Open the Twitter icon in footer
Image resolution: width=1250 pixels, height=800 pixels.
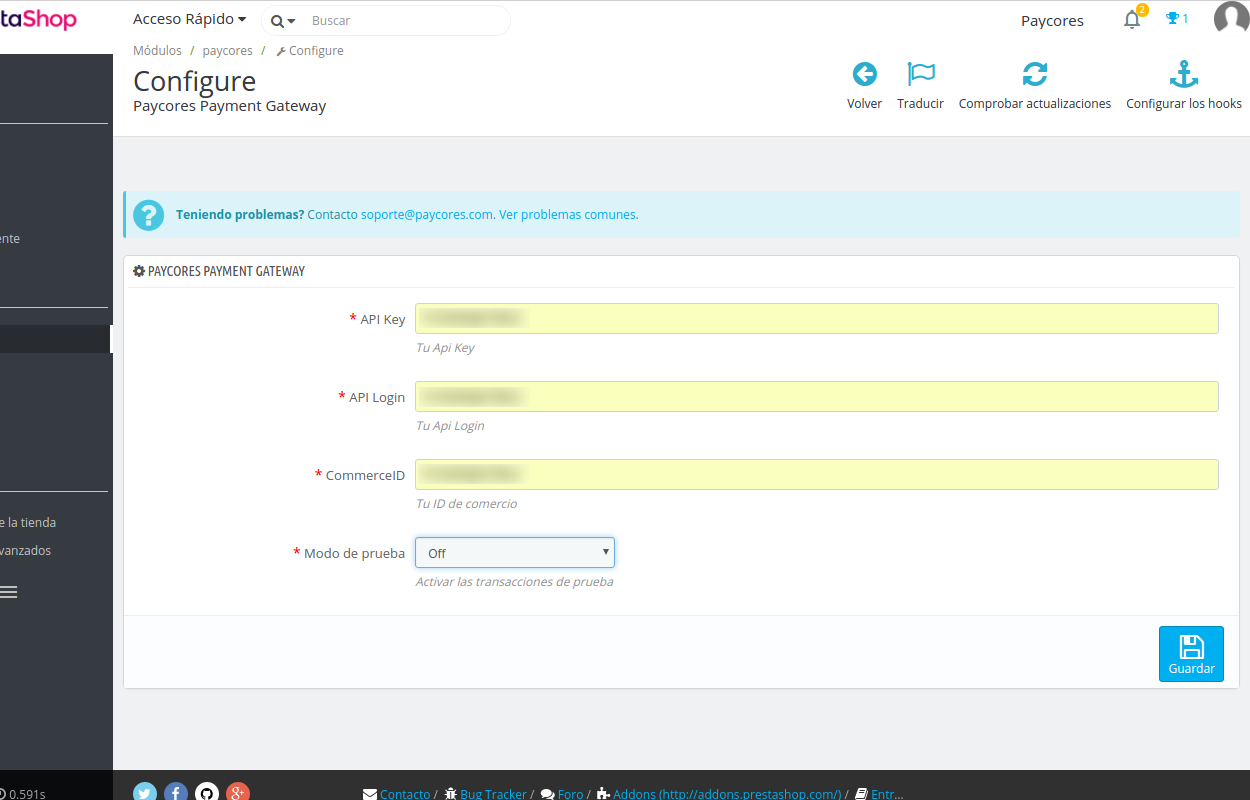coord(145,793)
